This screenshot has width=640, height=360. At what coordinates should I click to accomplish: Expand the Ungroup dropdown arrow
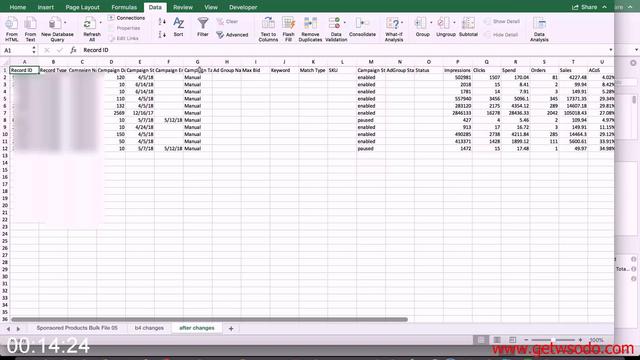coord(454,23)
